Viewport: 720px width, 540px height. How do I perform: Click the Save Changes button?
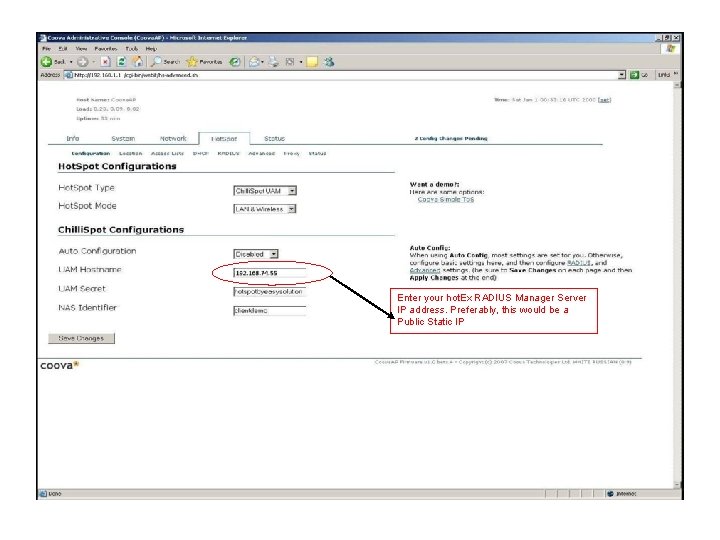81,338
